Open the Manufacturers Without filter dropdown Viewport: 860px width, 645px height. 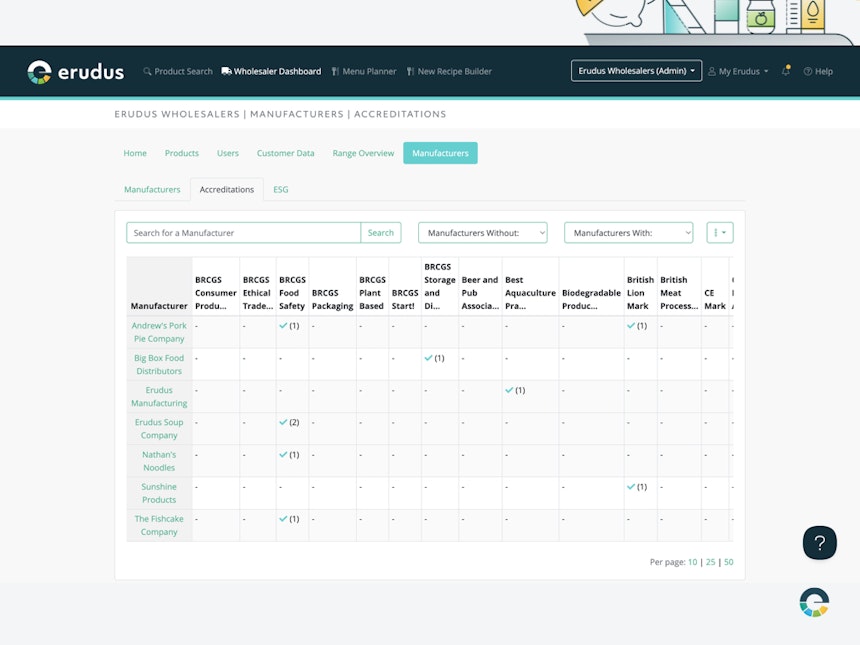(x=483, y=233)
